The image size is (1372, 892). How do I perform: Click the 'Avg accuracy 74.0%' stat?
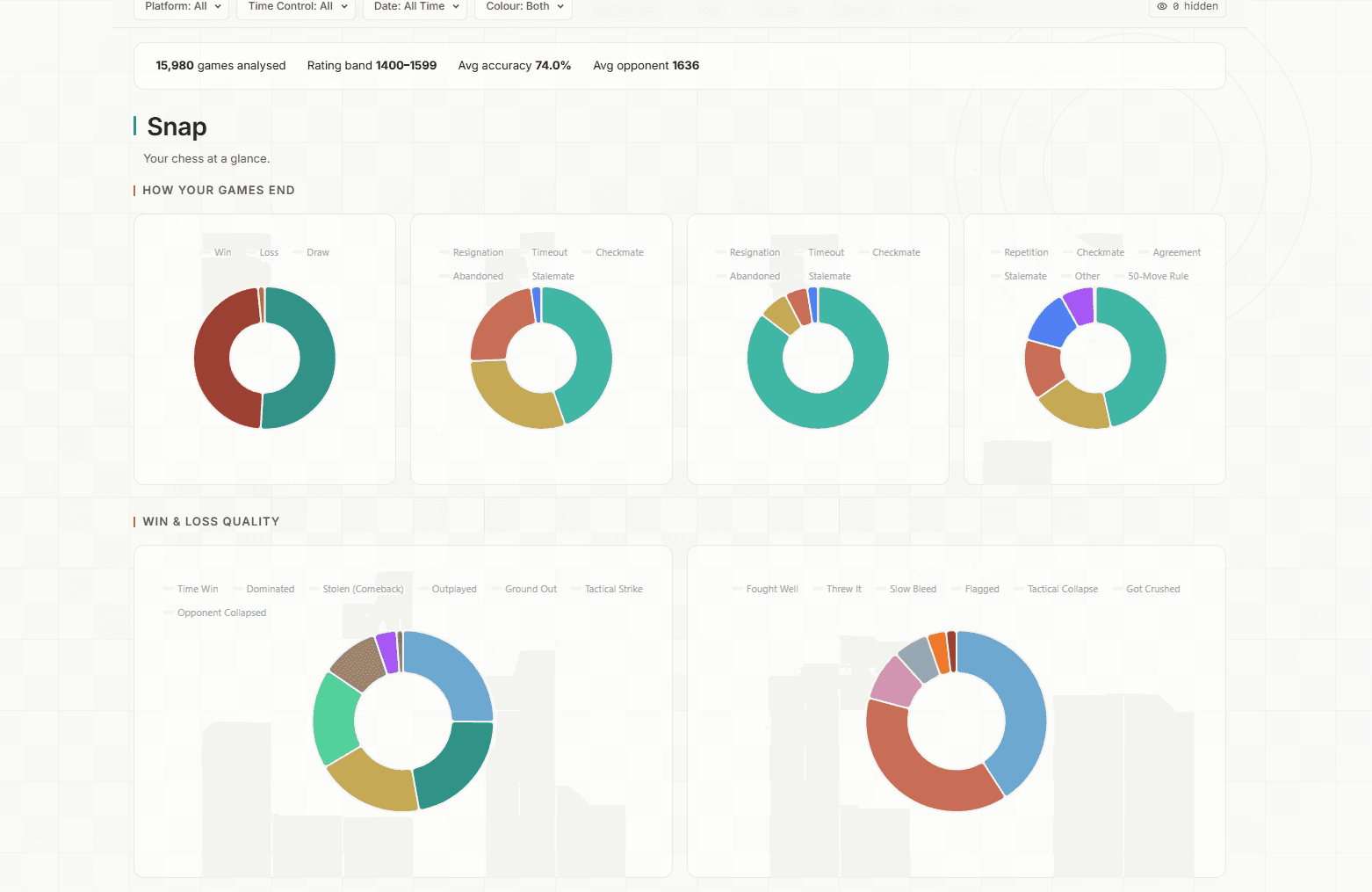coord(515,66)
